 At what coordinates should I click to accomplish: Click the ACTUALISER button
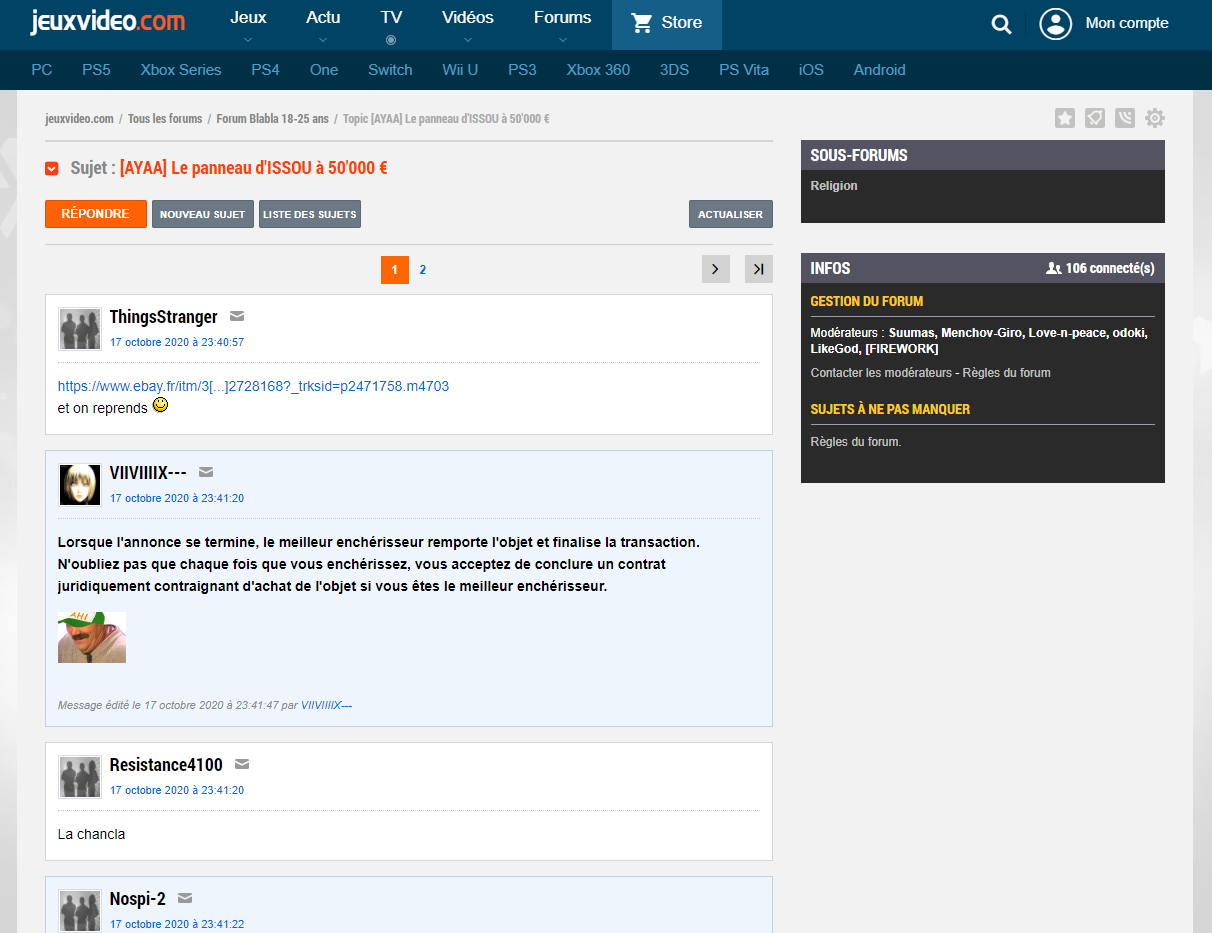[730, 214]
